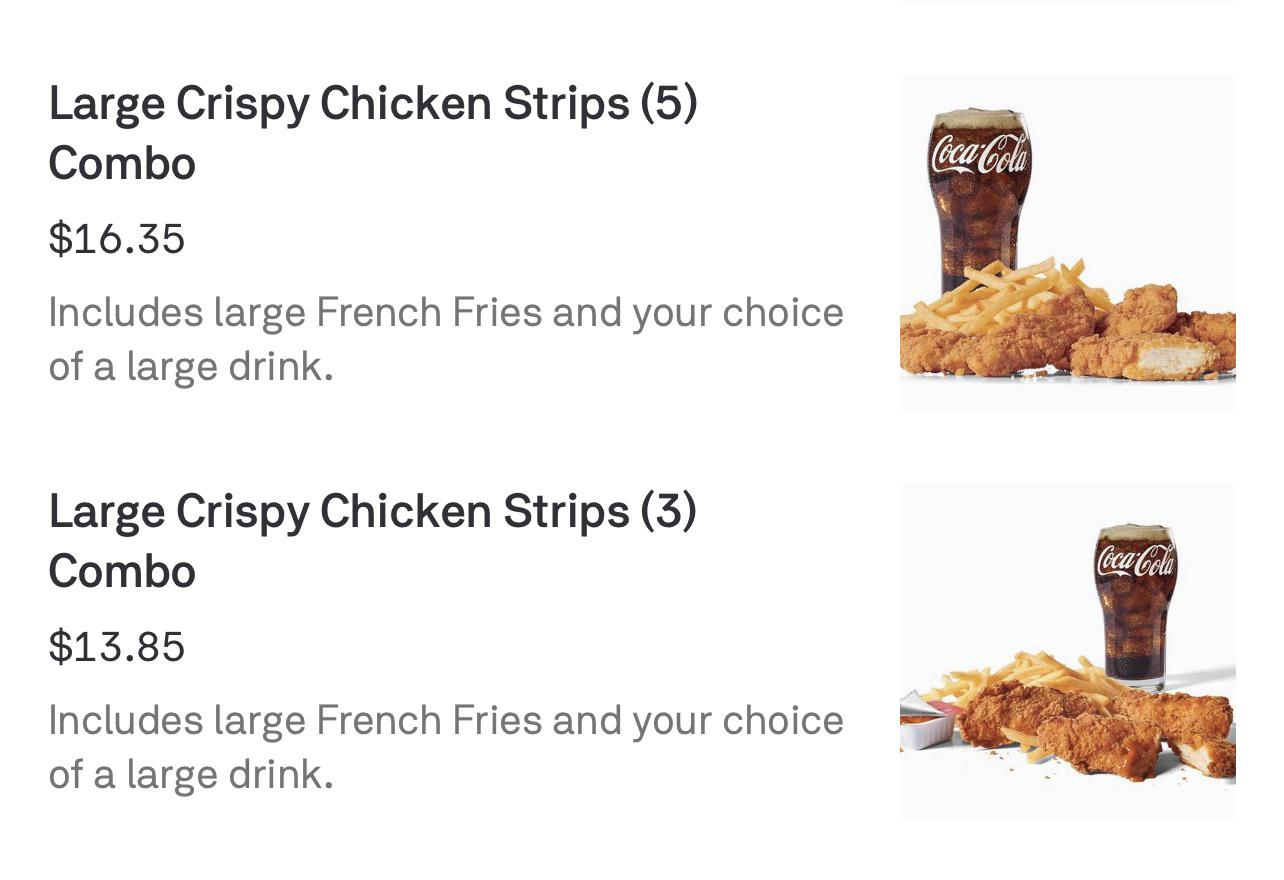Screen dimensions: 1284x880
Task: Click the Coca-Cola glass in the 3-piece photo
Action: (x=1135, y=600)
